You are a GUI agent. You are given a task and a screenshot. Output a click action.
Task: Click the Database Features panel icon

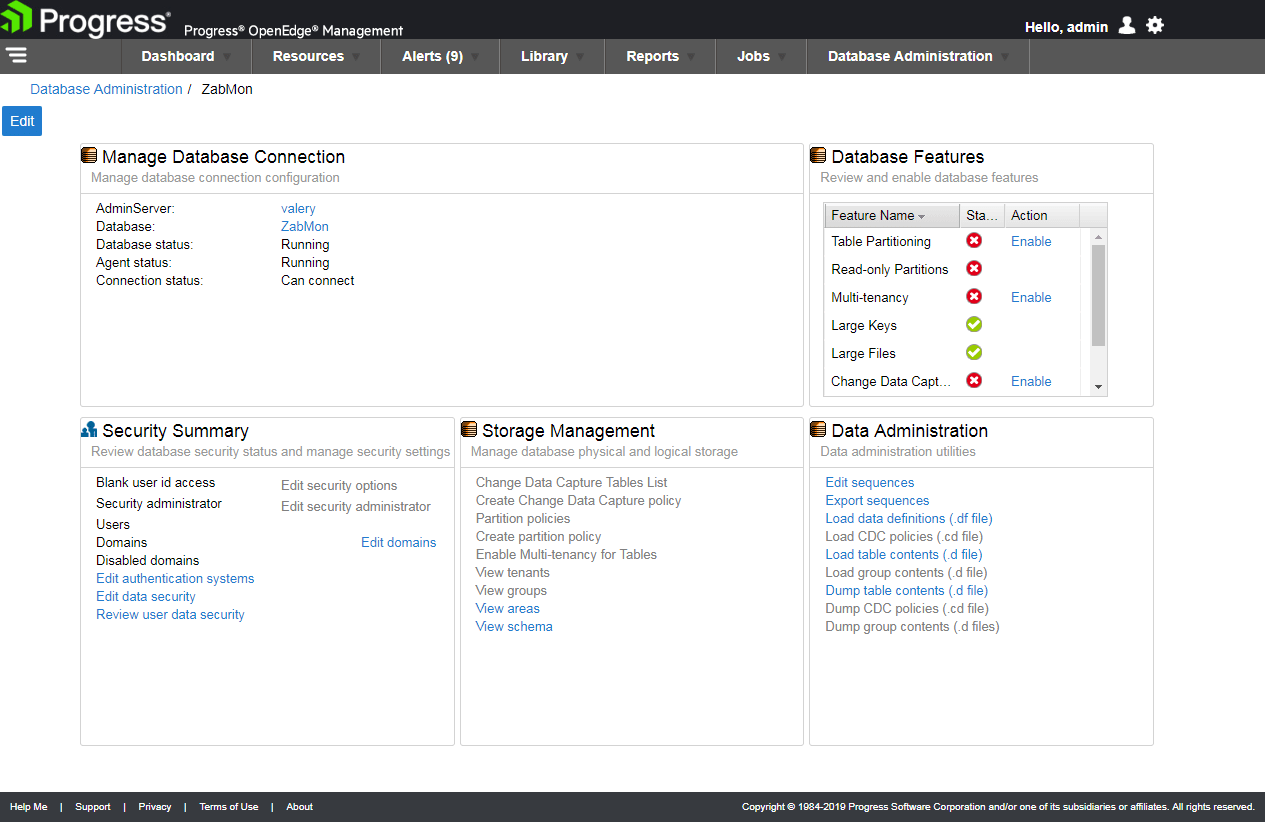point(818,156)
